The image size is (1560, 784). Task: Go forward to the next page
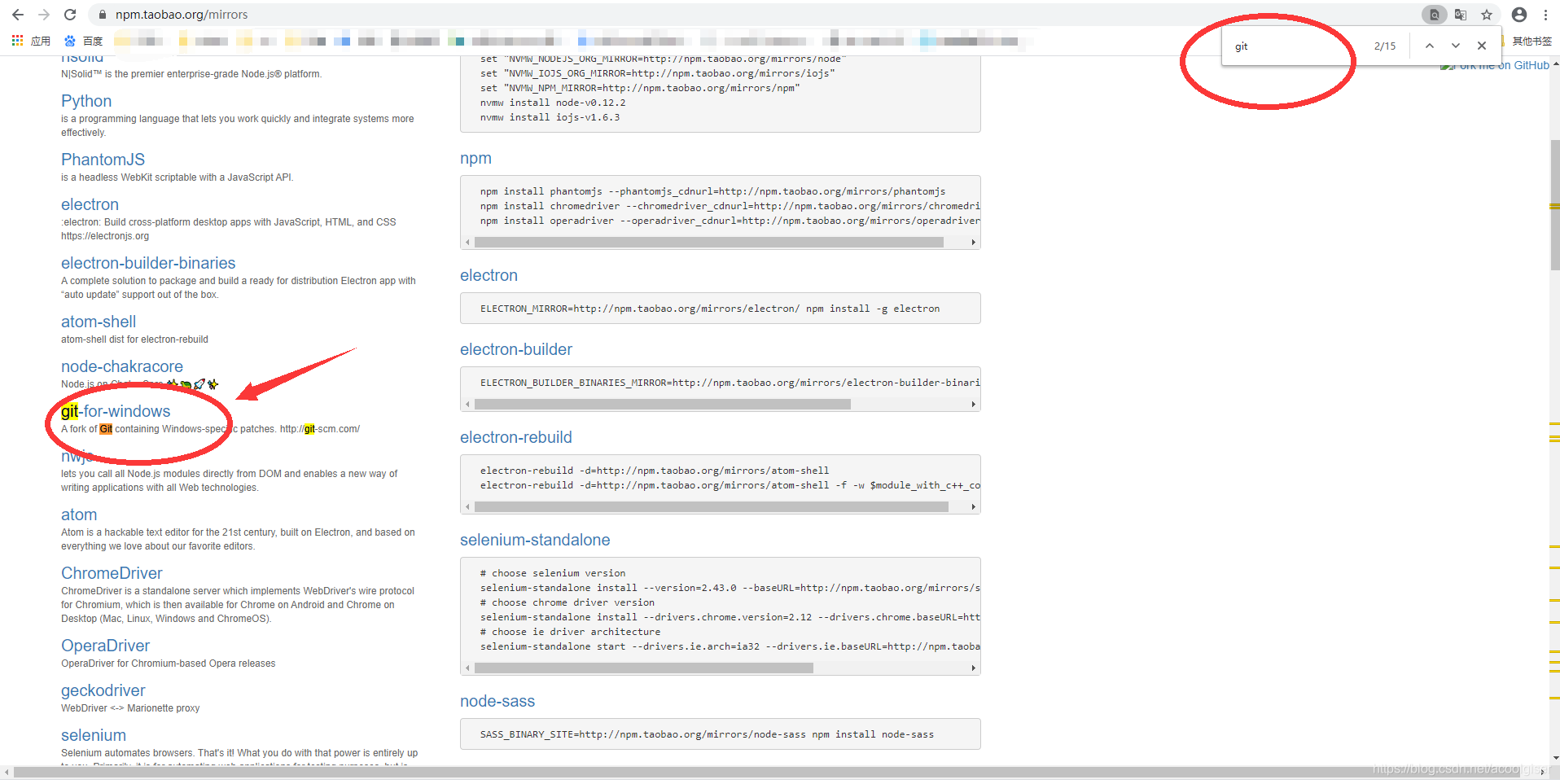pyautogui.click(x=44, y=15)
